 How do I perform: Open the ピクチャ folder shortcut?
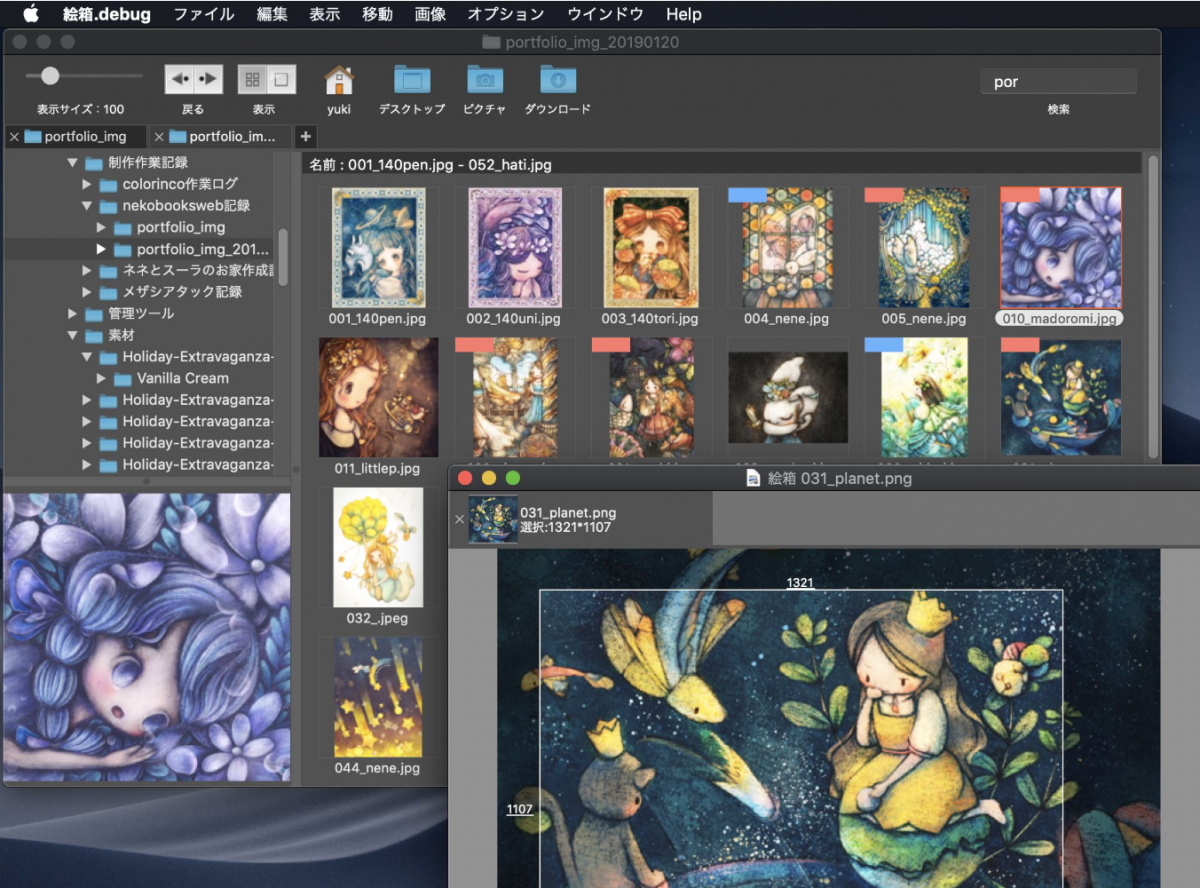point(485,79)
